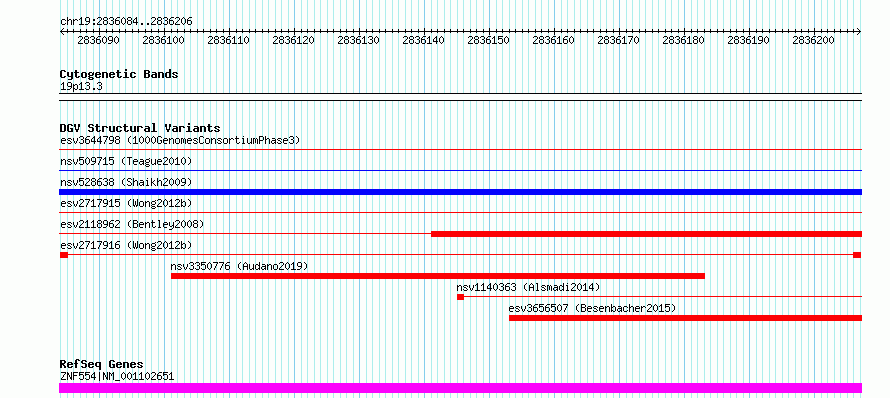Open variant nsv3350776 (Audano2019) label
890x398 pixels.
pyautogui.click(x=239, y=266)
